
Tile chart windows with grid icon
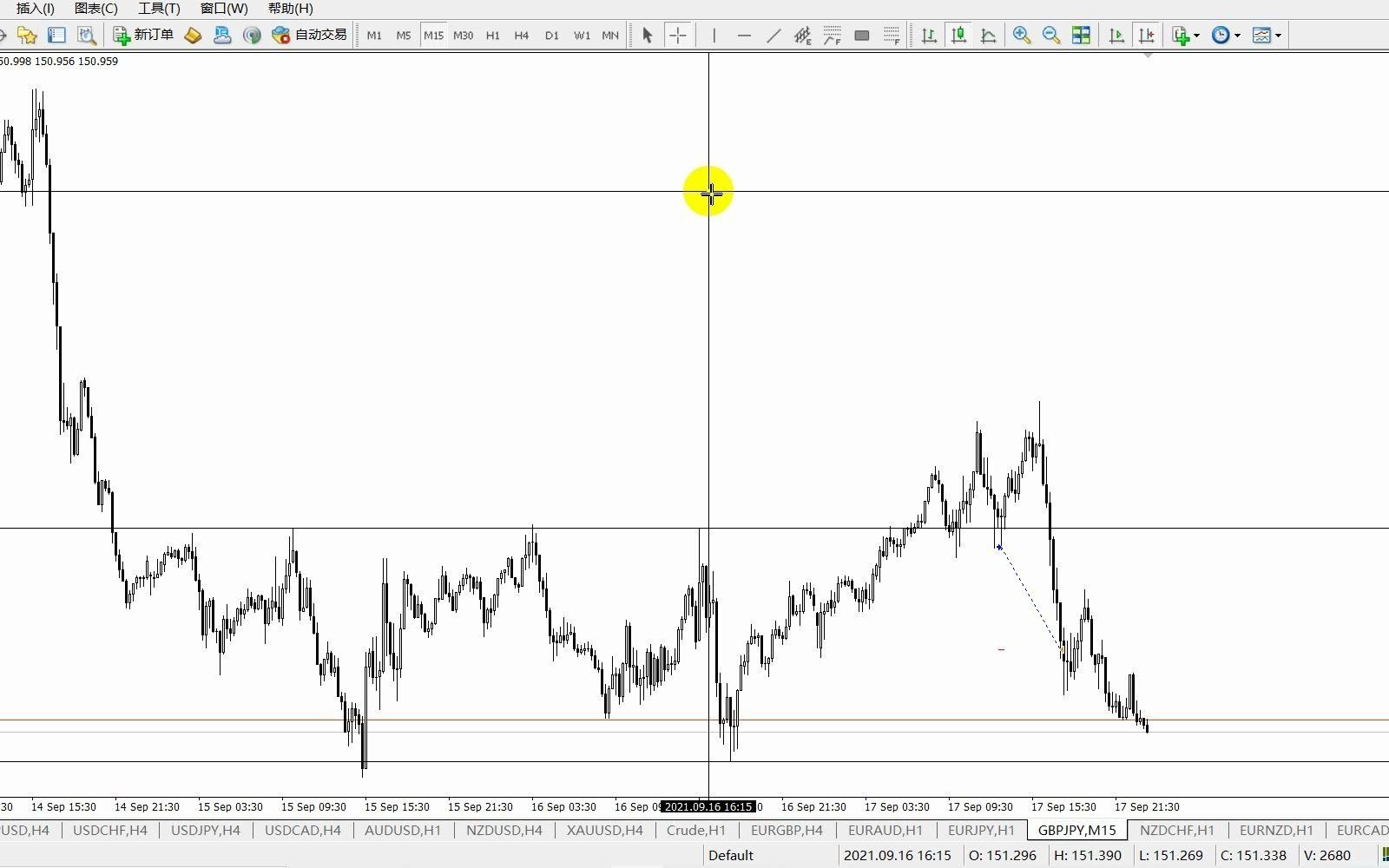click(x=1081, y=36)
